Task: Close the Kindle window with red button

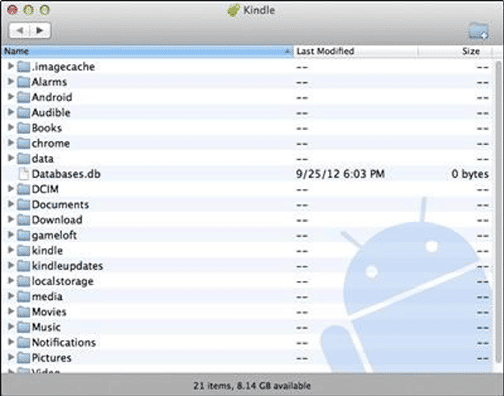Action: click(x=12, y=10)
